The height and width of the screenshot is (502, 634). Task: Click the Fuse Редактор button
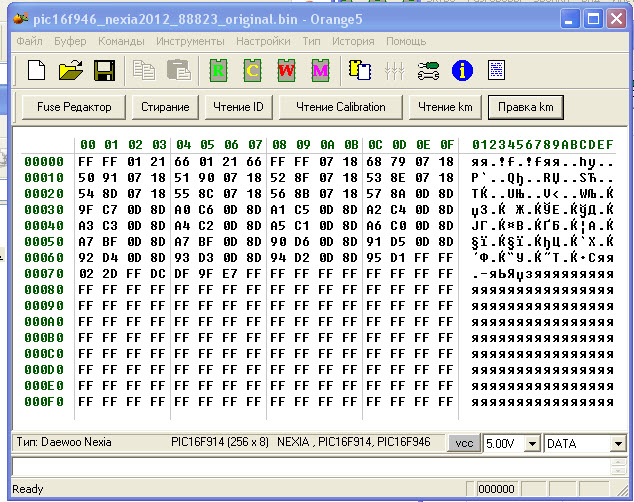click(x=74, y=107)
